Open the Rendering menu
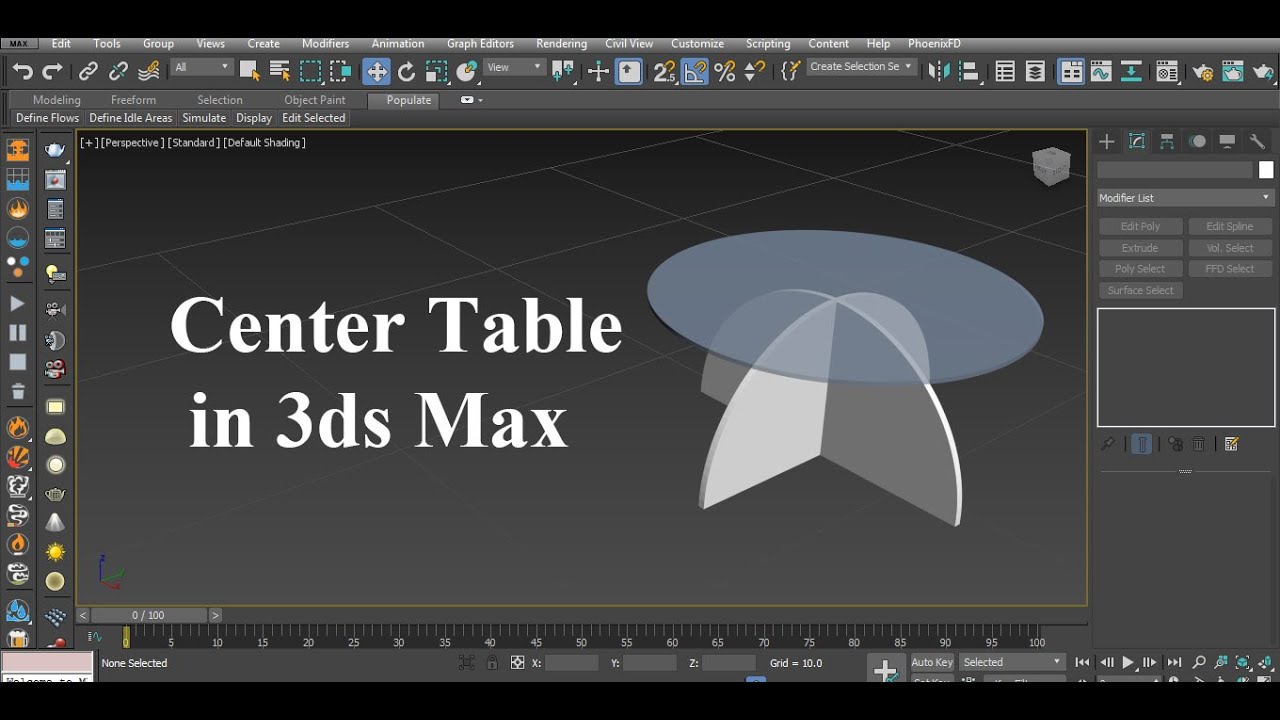Viewport: 1280px width, 720px height. click(561, 44)
